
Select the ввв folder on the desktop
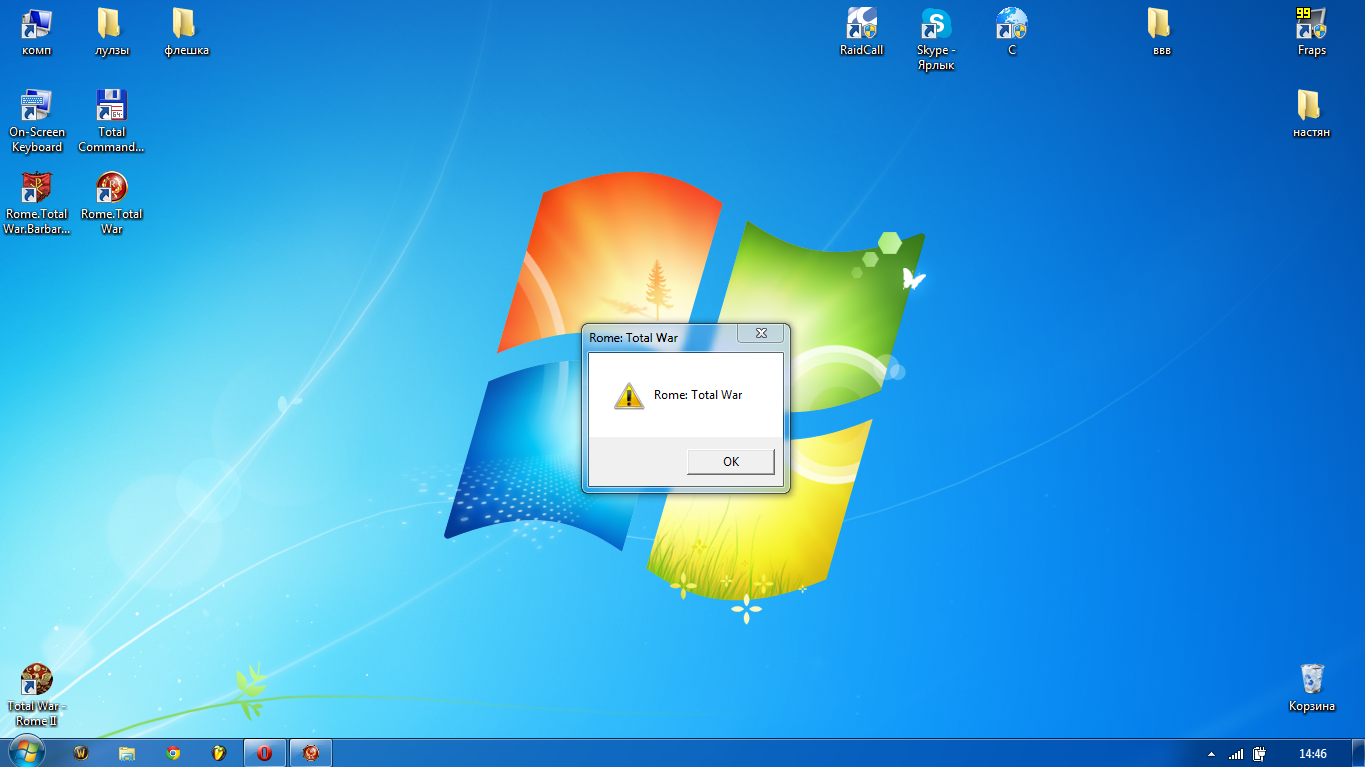[1161, 32]
